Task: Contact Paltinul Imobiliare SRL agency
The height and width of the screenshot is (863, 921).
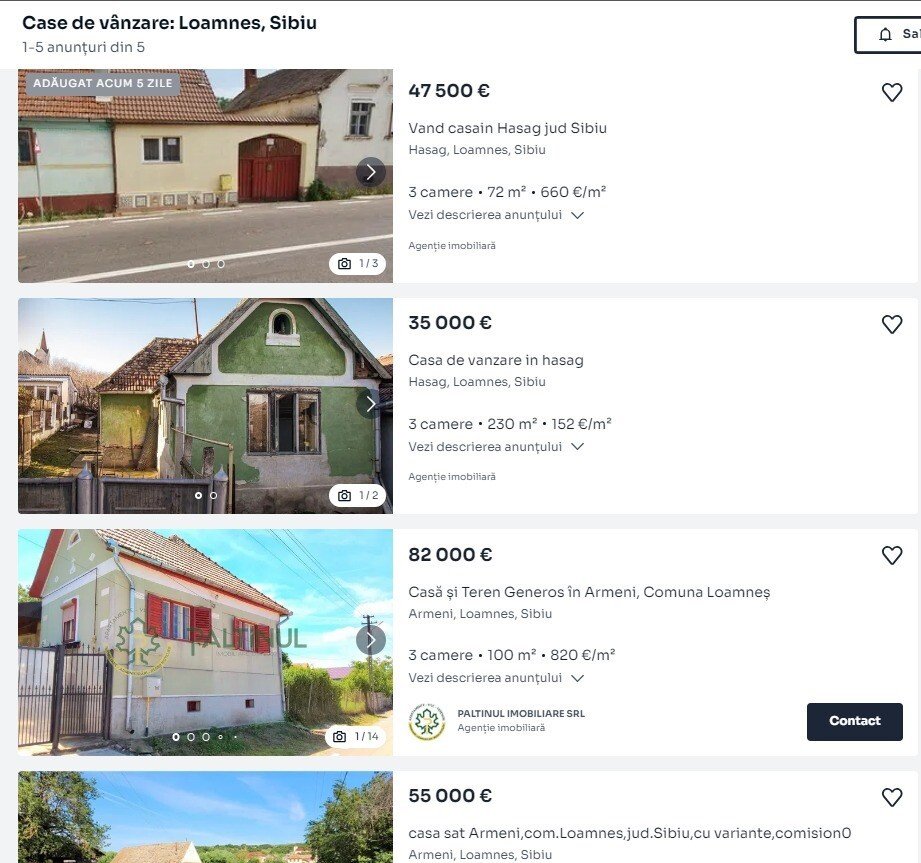Action: (x=855, y=721)
